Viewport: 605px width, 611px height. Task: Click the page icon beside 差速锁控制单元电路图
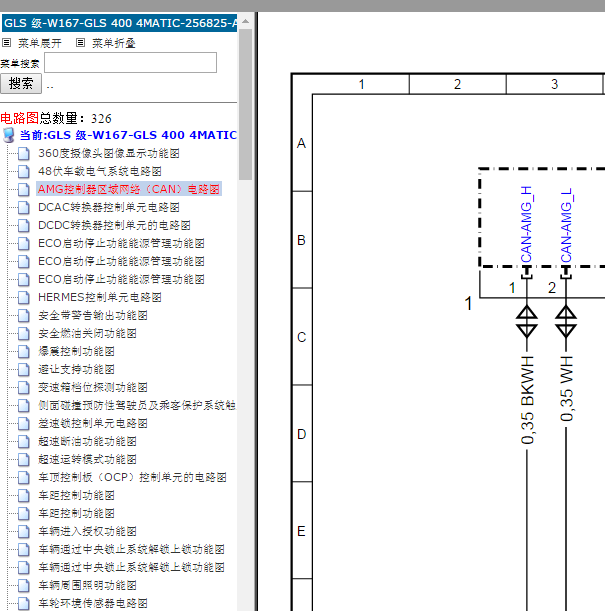tap(24, 424)
